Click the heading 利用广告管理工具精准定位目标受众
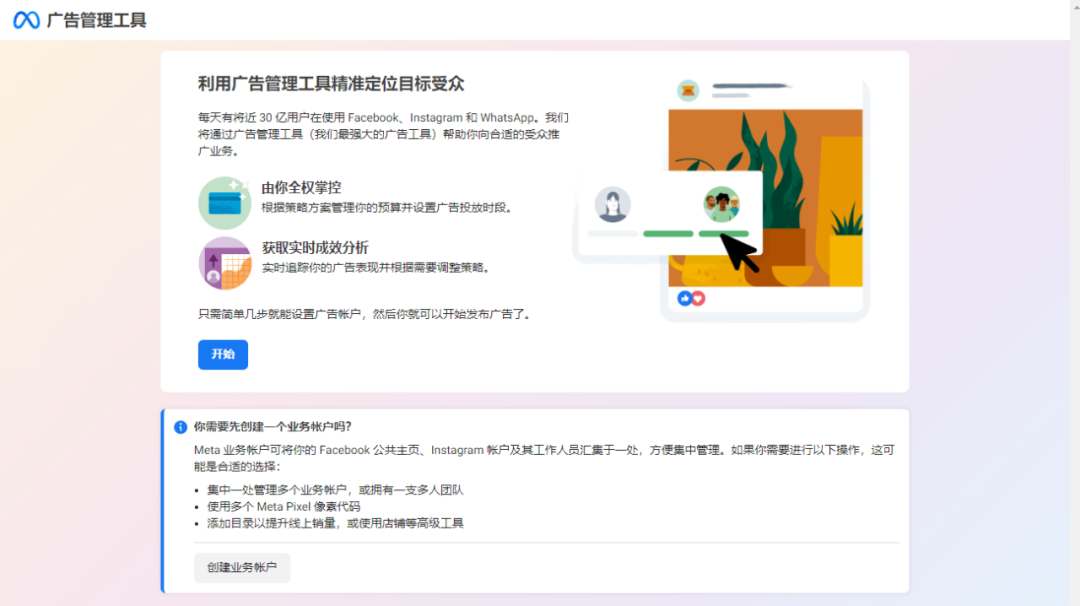 331,84
